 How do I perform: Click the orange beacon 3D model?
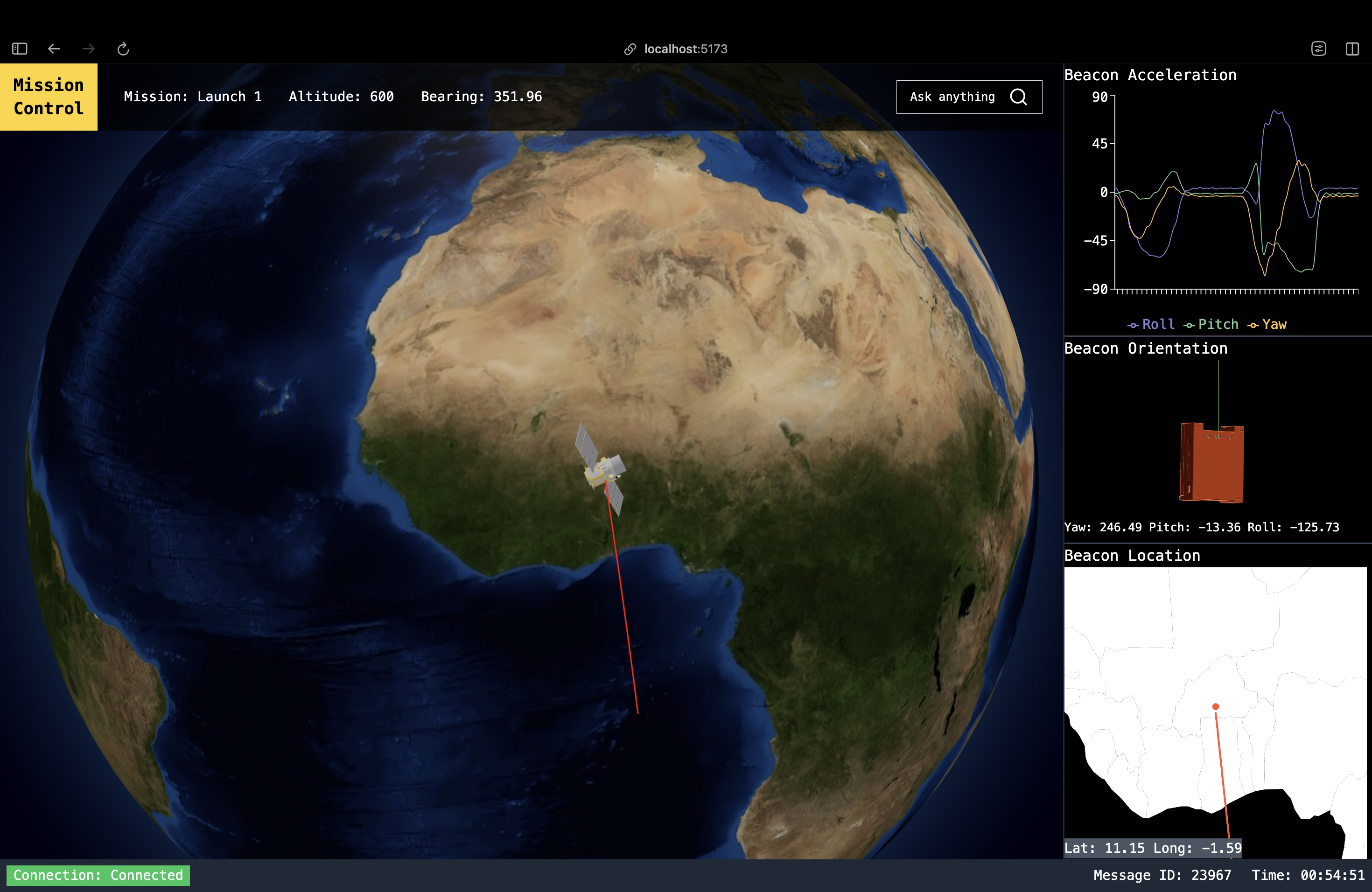[1211, 463]
